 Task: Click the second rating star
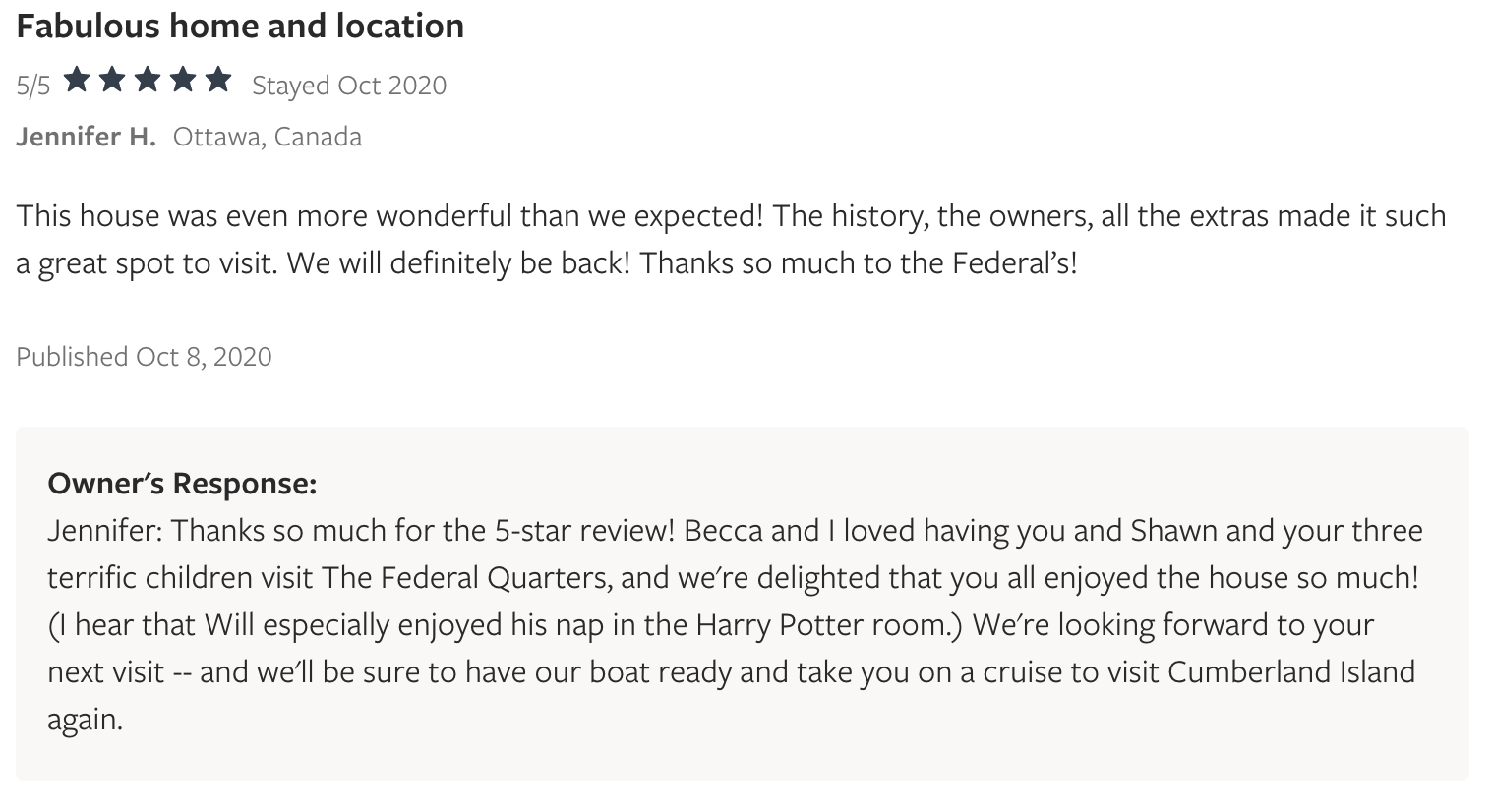tap(113, 80)
